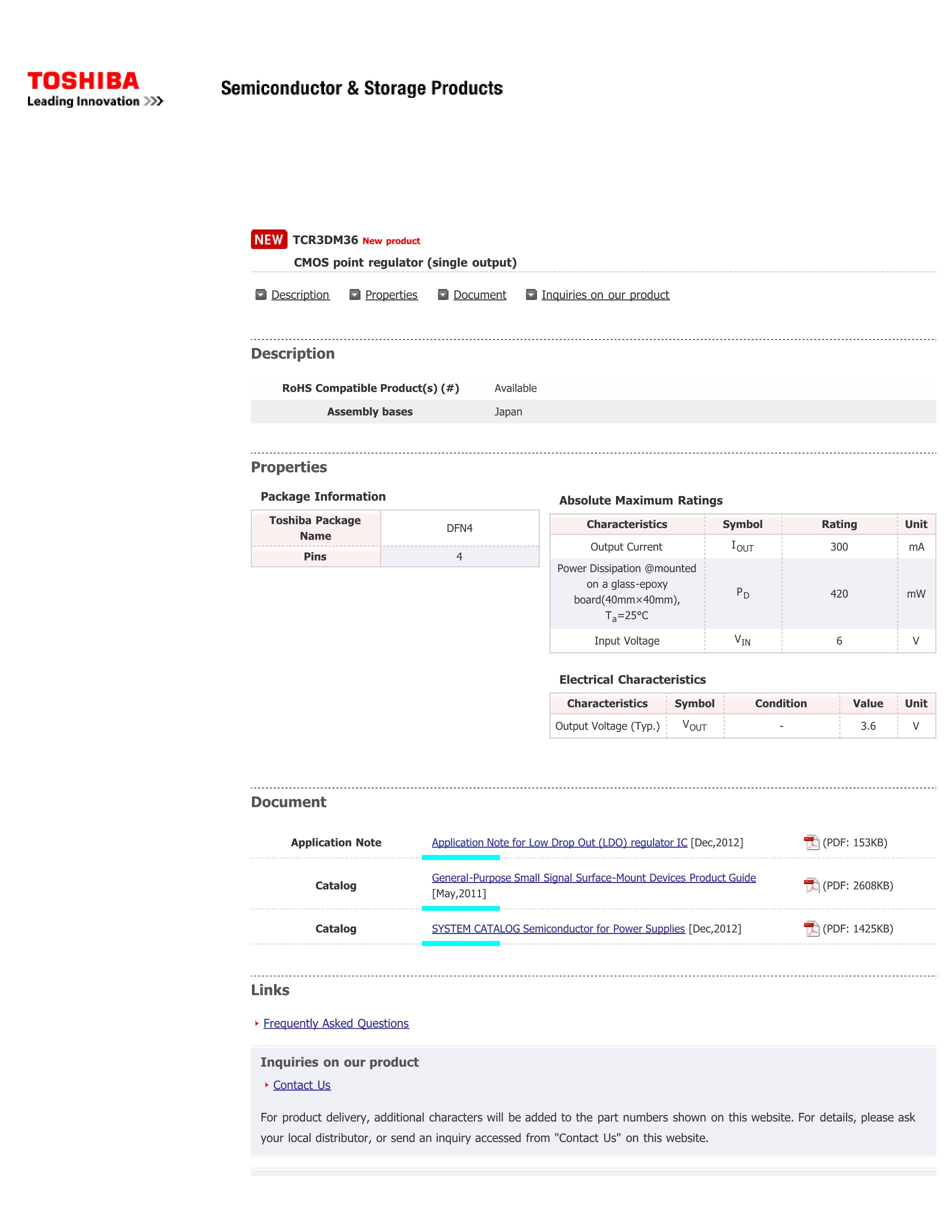Click PDF icon for the 2608KB catalog

[811, 885]
